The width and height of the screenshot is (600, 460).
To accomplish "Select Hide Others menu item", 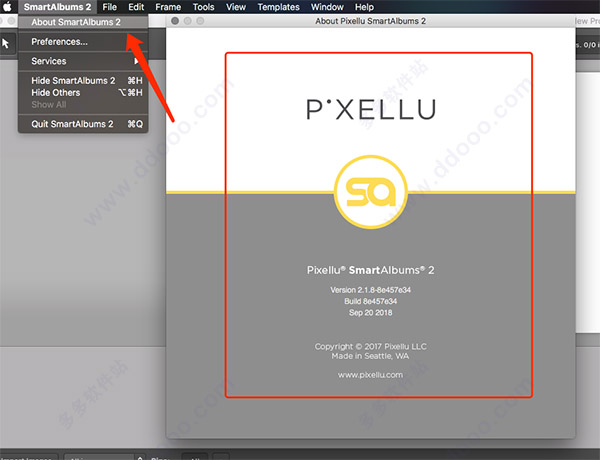I will pyautogui.click(x=83, y=93).
